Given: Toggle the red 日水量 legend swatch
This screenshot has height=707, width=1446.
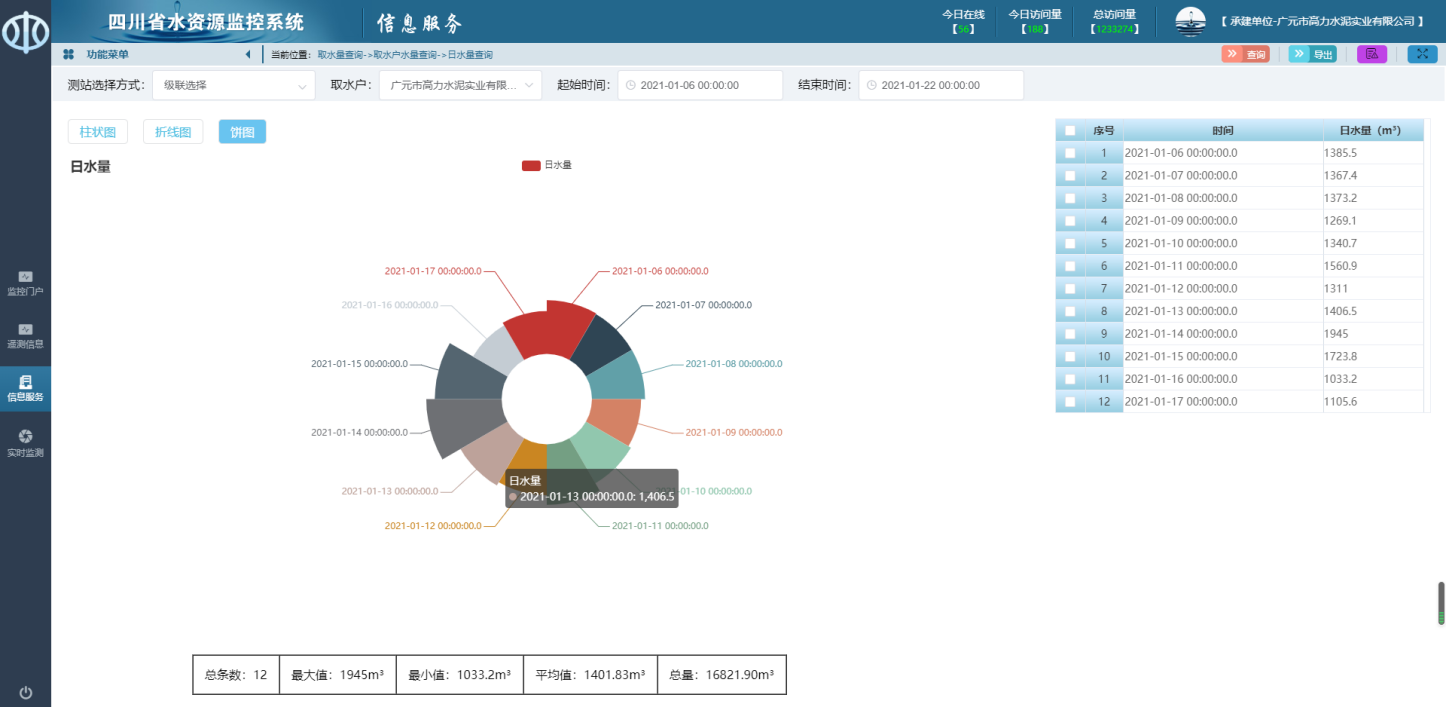Looking at the screenshot, I should click(x=531, y=165).
